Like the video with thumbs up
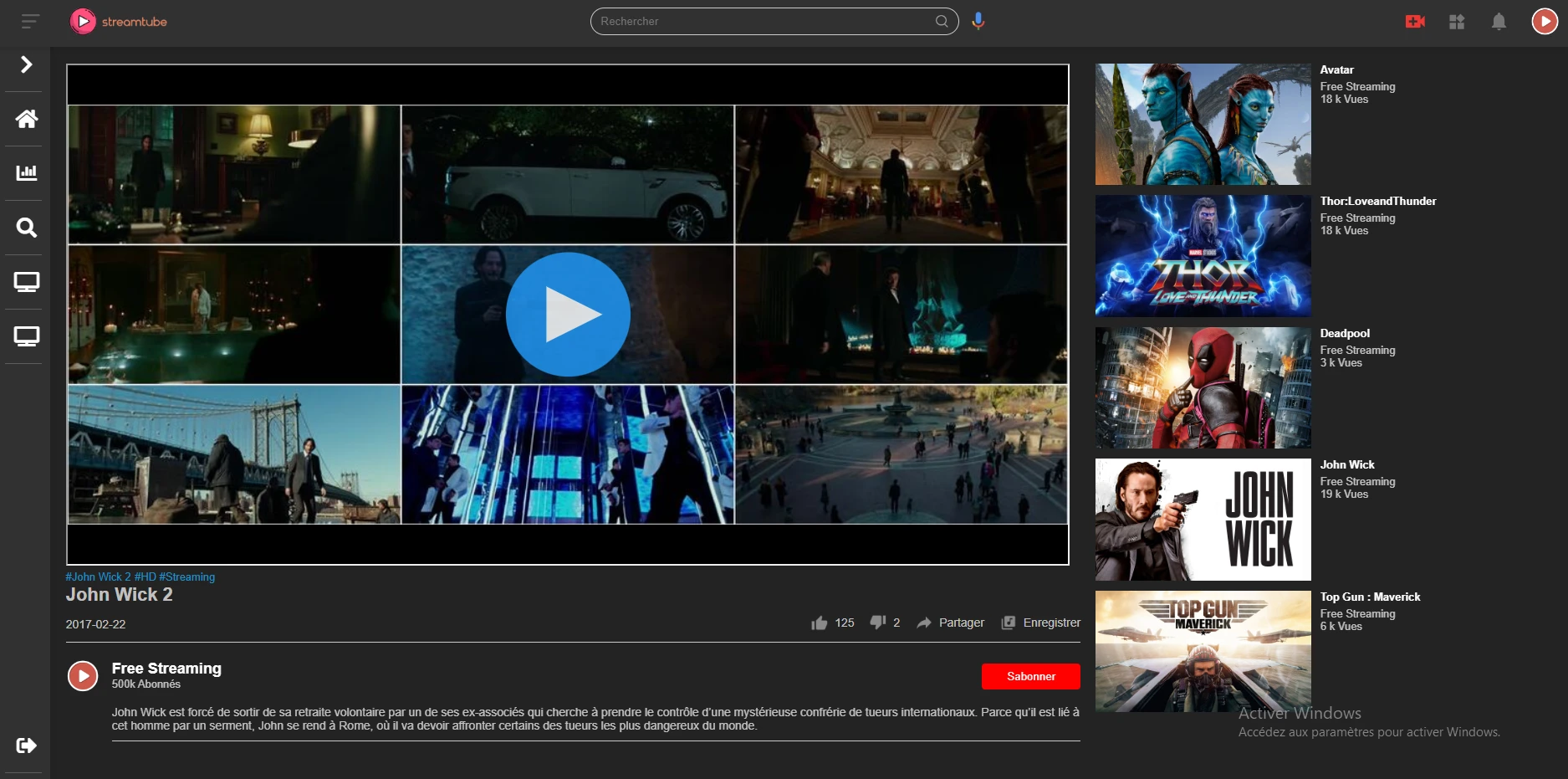1568x779 pixels. [819, 623]
